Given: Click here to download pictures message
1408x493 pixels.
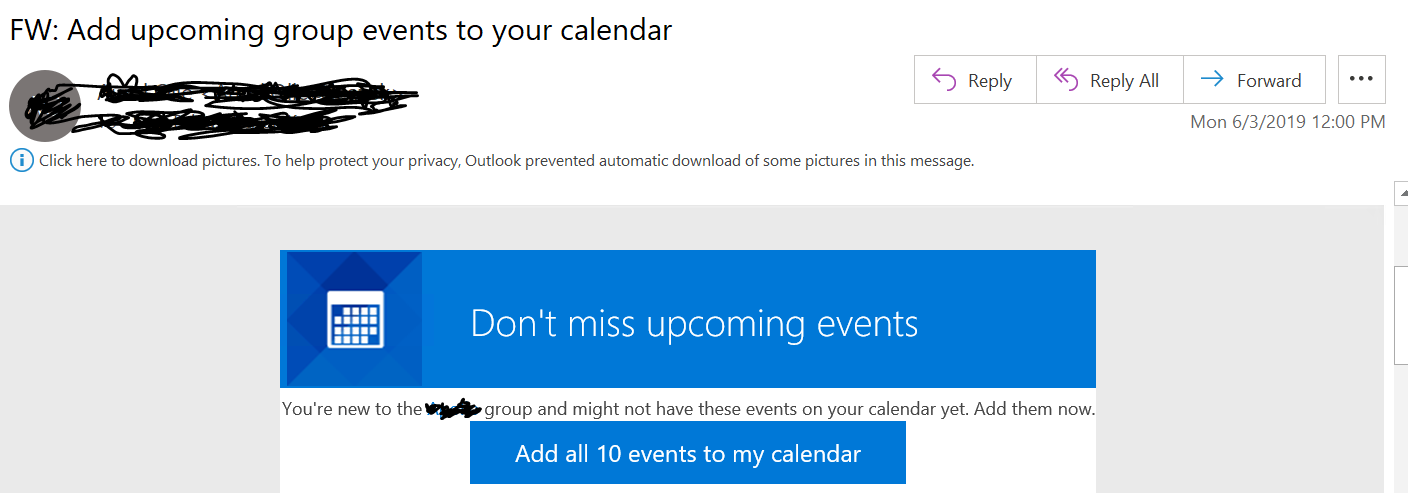Looking at the screenshot, I should [506, 160].
